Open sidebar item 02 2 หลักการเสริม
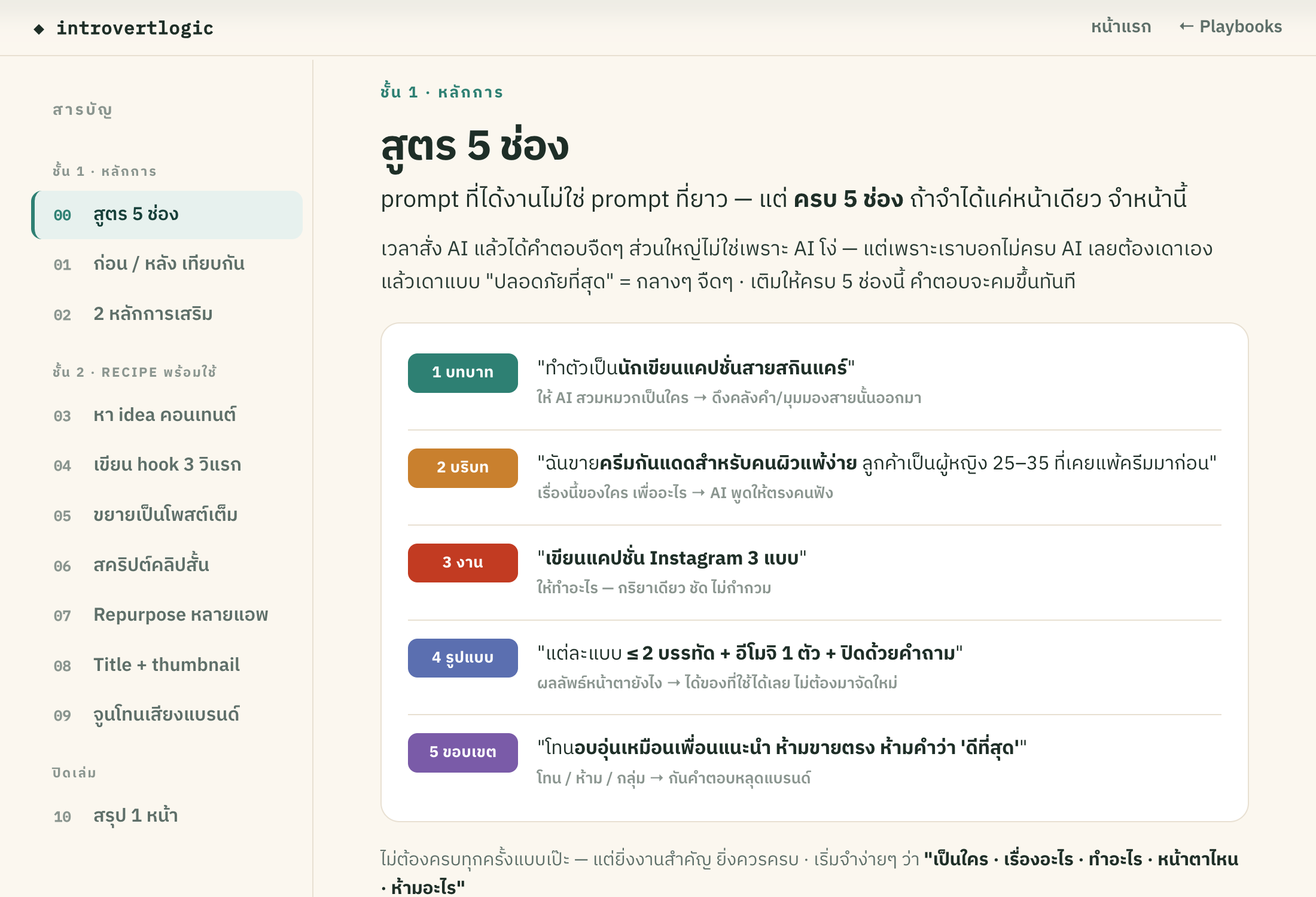 tap(167, 314)
